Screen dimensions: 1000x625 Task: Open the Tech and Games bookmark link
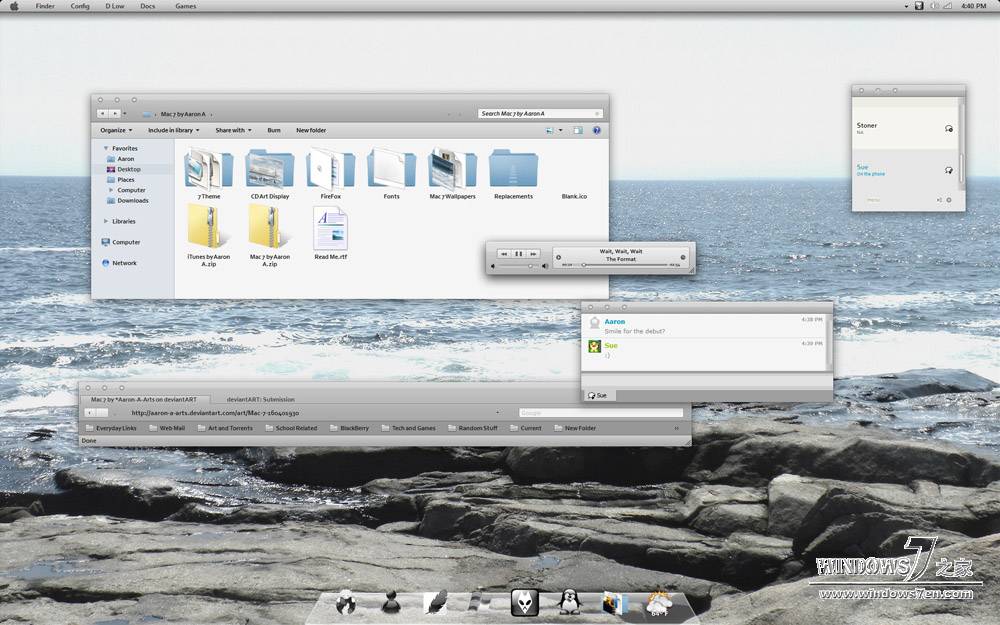pos(409,427)
